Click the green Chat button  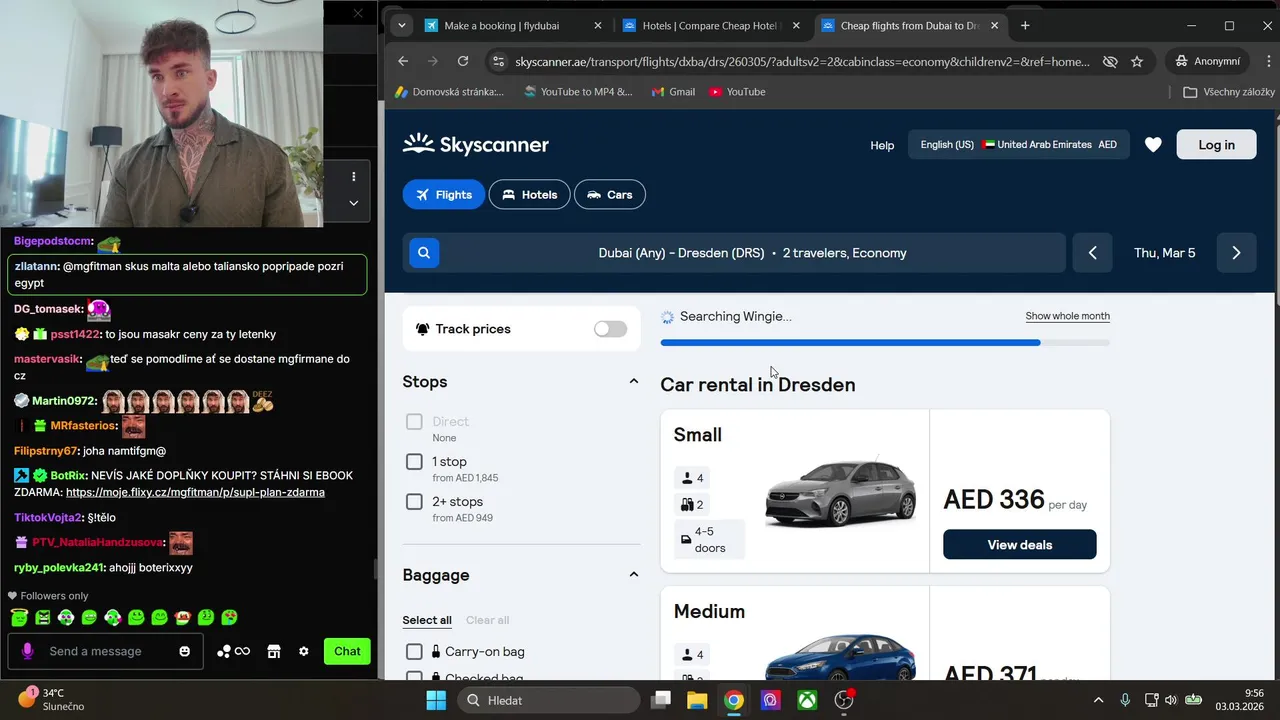pos(347,651)
